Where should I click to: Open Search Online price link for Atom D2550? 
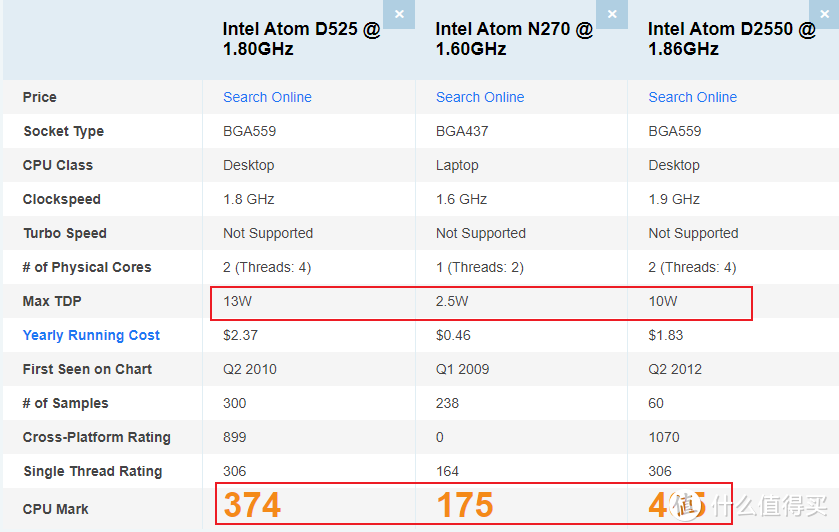point(692,97)
